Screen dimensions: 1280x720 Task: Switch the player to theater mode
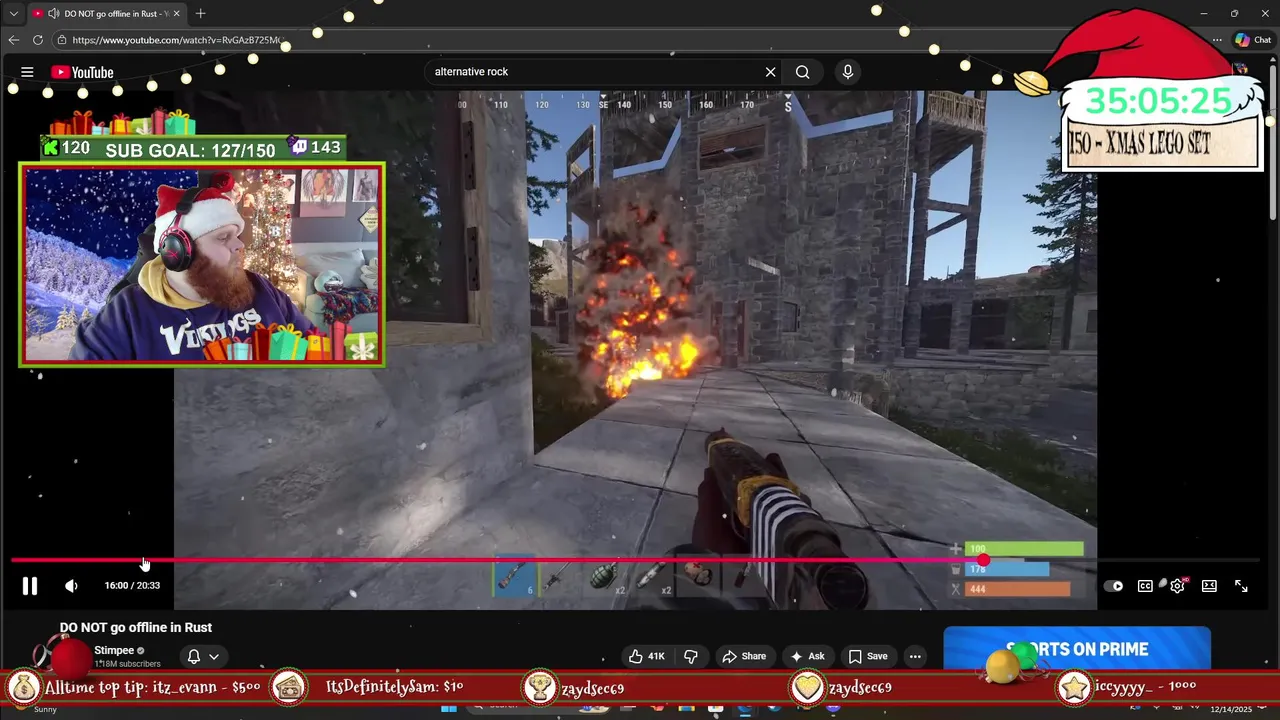click(x=1209, y=586)
